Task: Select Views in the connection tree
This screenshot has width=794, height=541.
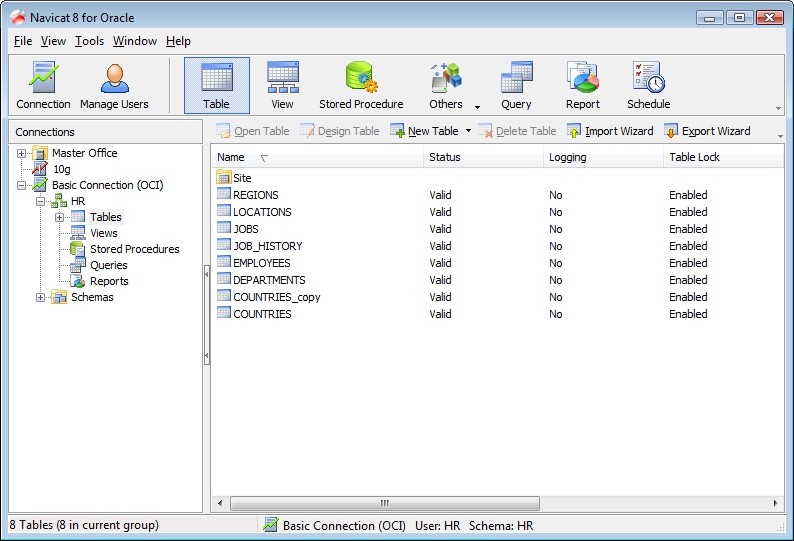Action: point(104,233)
